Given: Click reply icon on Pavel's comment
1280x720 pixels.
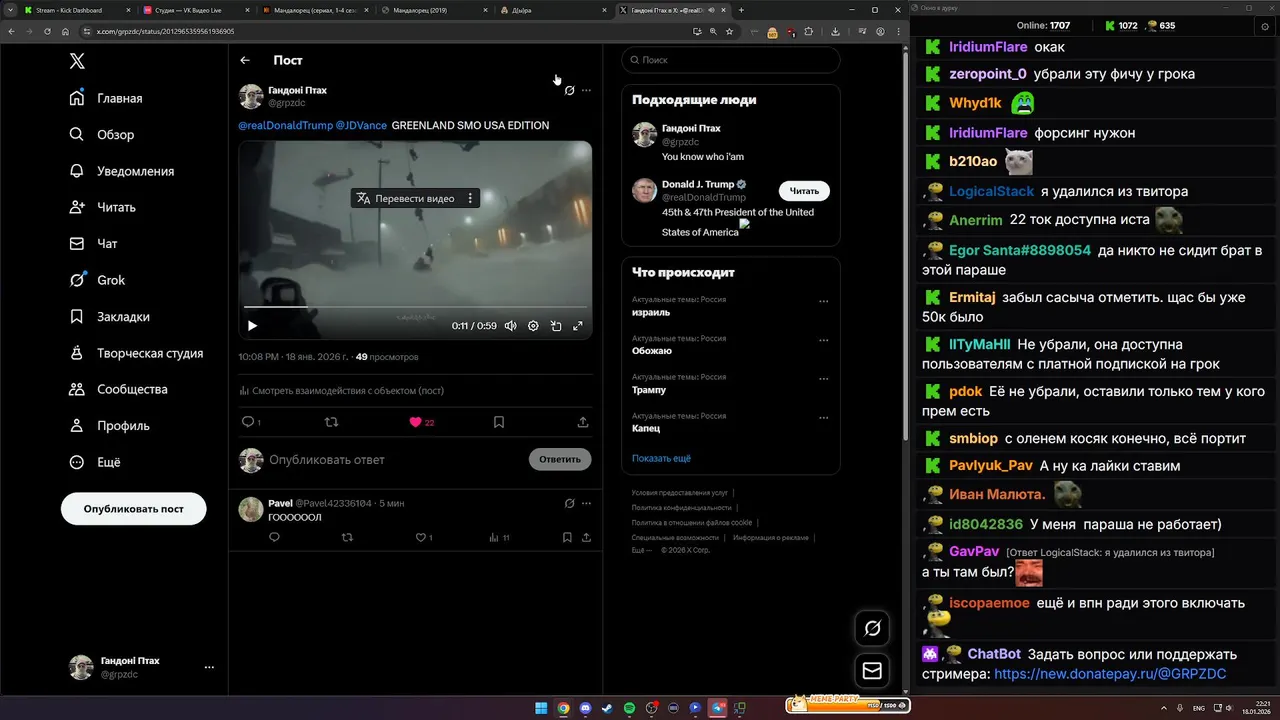Looking at the screenshot, I should 275,538.
